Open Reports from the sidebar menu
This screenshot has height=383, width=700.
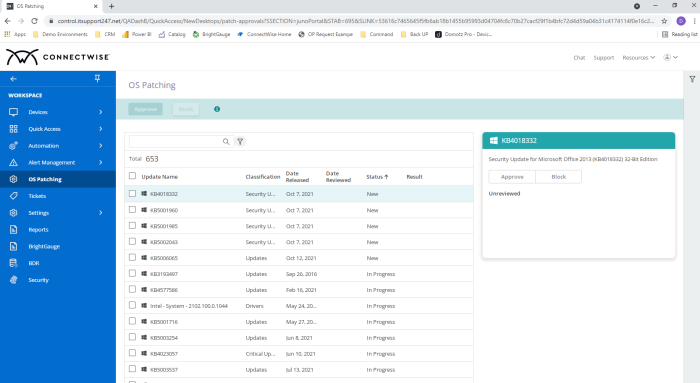pyautogui.click(x=38, y=229)
